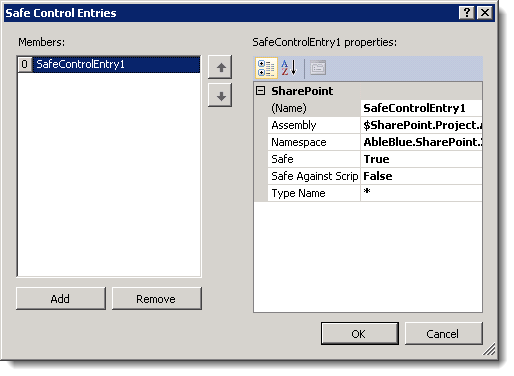Grab the dialog resize grip corner
Screen dimensions: 514x376
[x=489, y=350]
